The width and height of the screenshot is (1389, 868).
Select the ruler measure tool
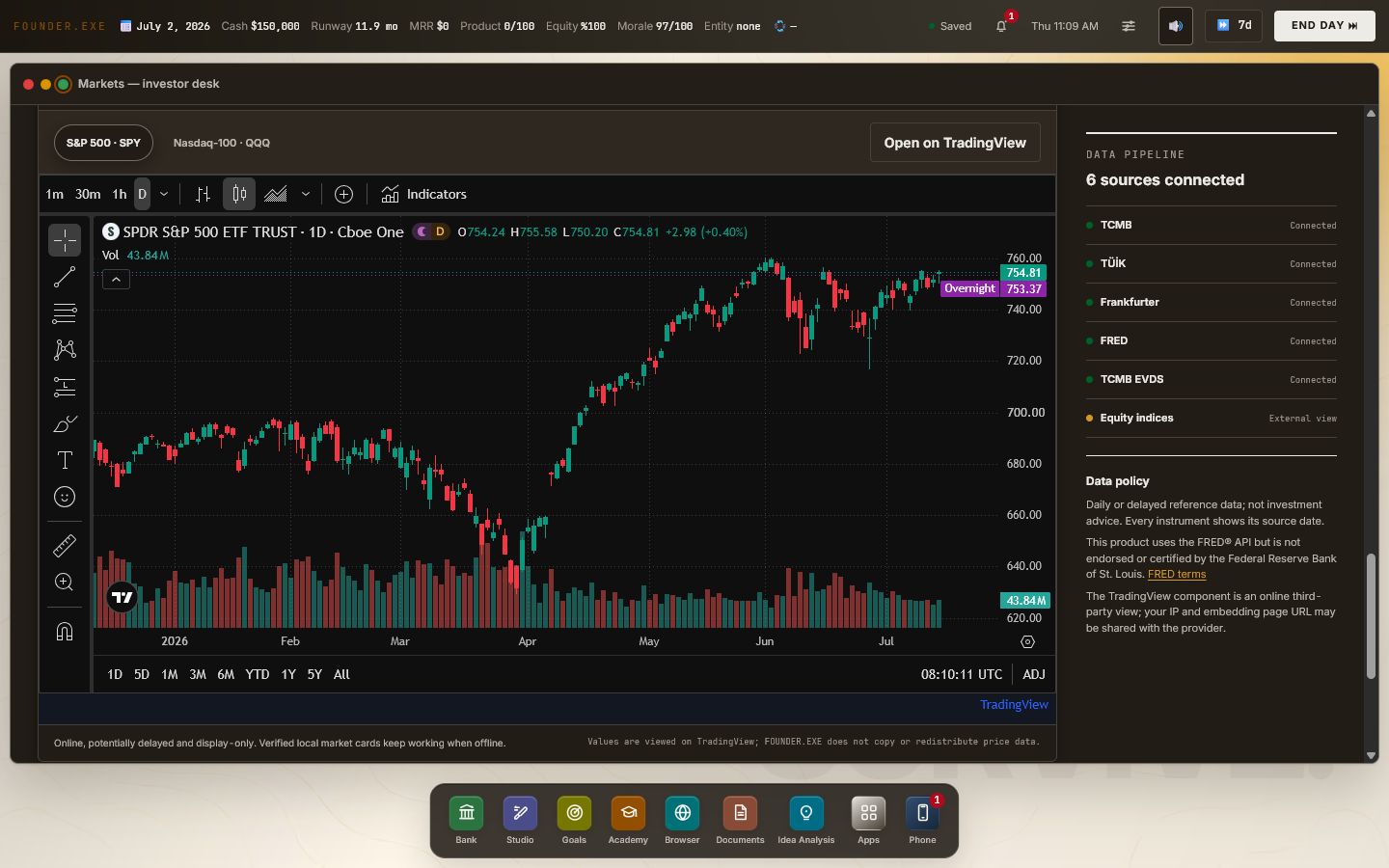coord(65,546)
